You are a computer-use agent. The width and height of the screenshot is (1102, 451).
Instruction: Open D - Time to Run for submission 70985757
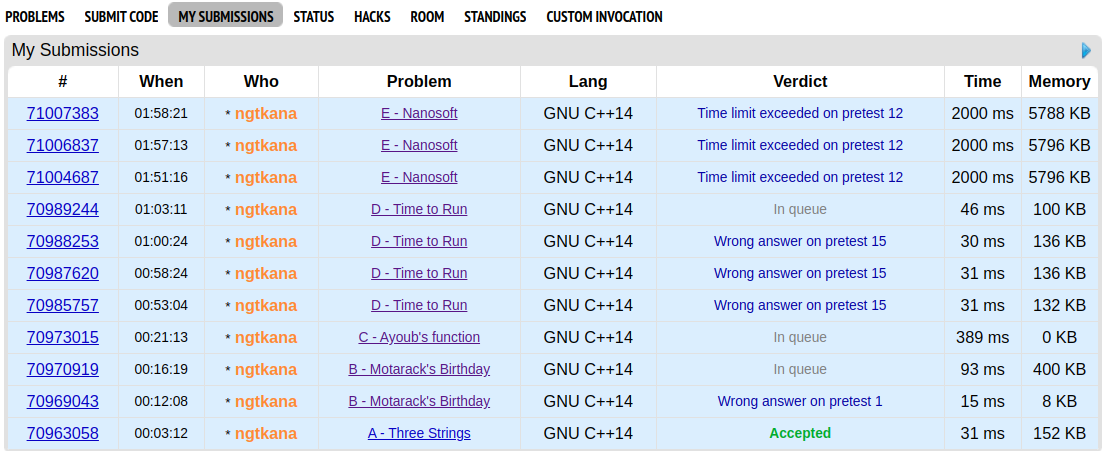coord(419,306)
